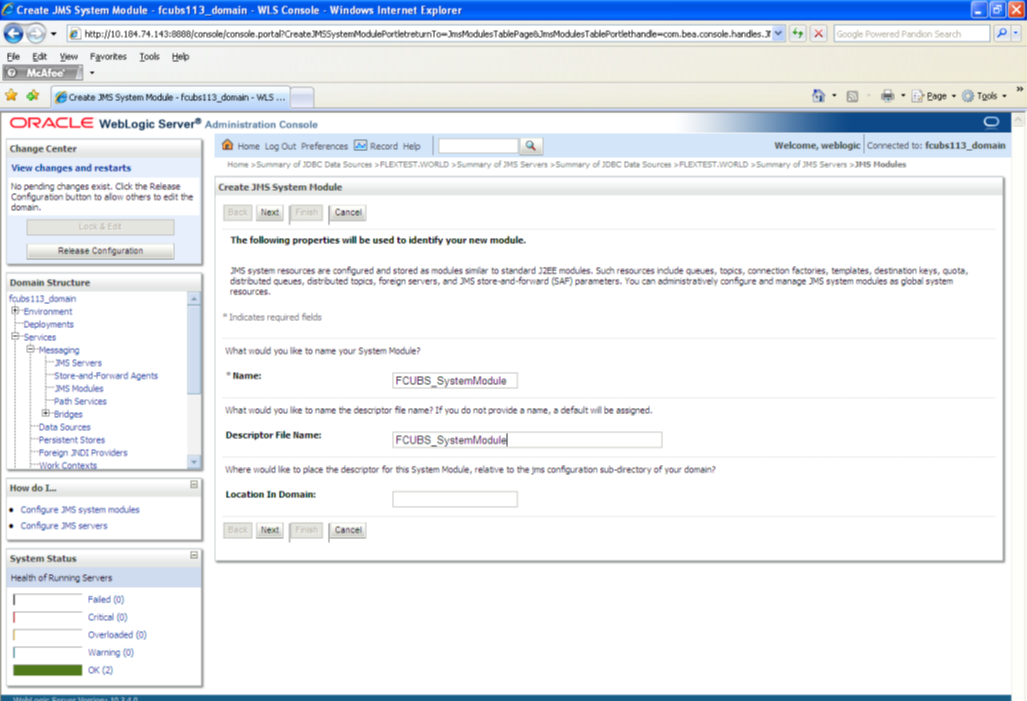Click the Record icon in console toolbar
Viewport: 1027px width, 701px height.
tap(360, 145)
